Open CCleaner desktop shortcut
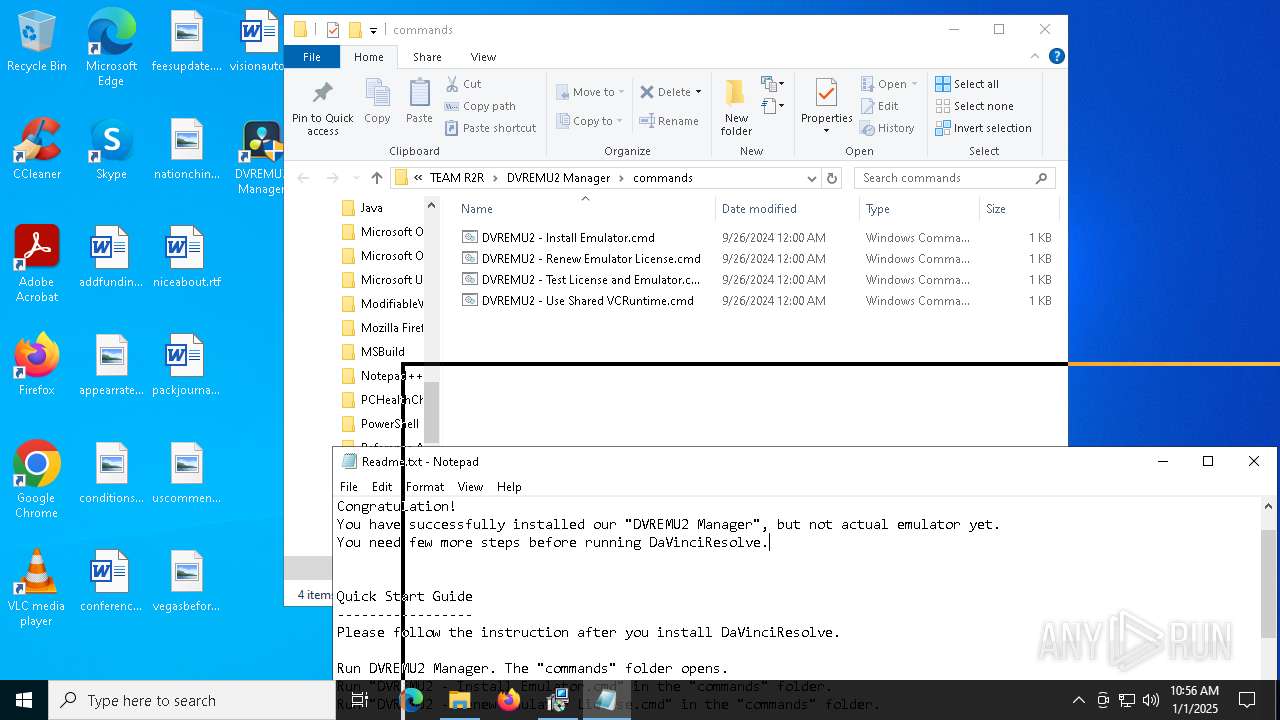Screen dimensions: 1280x720 [37, 150]
